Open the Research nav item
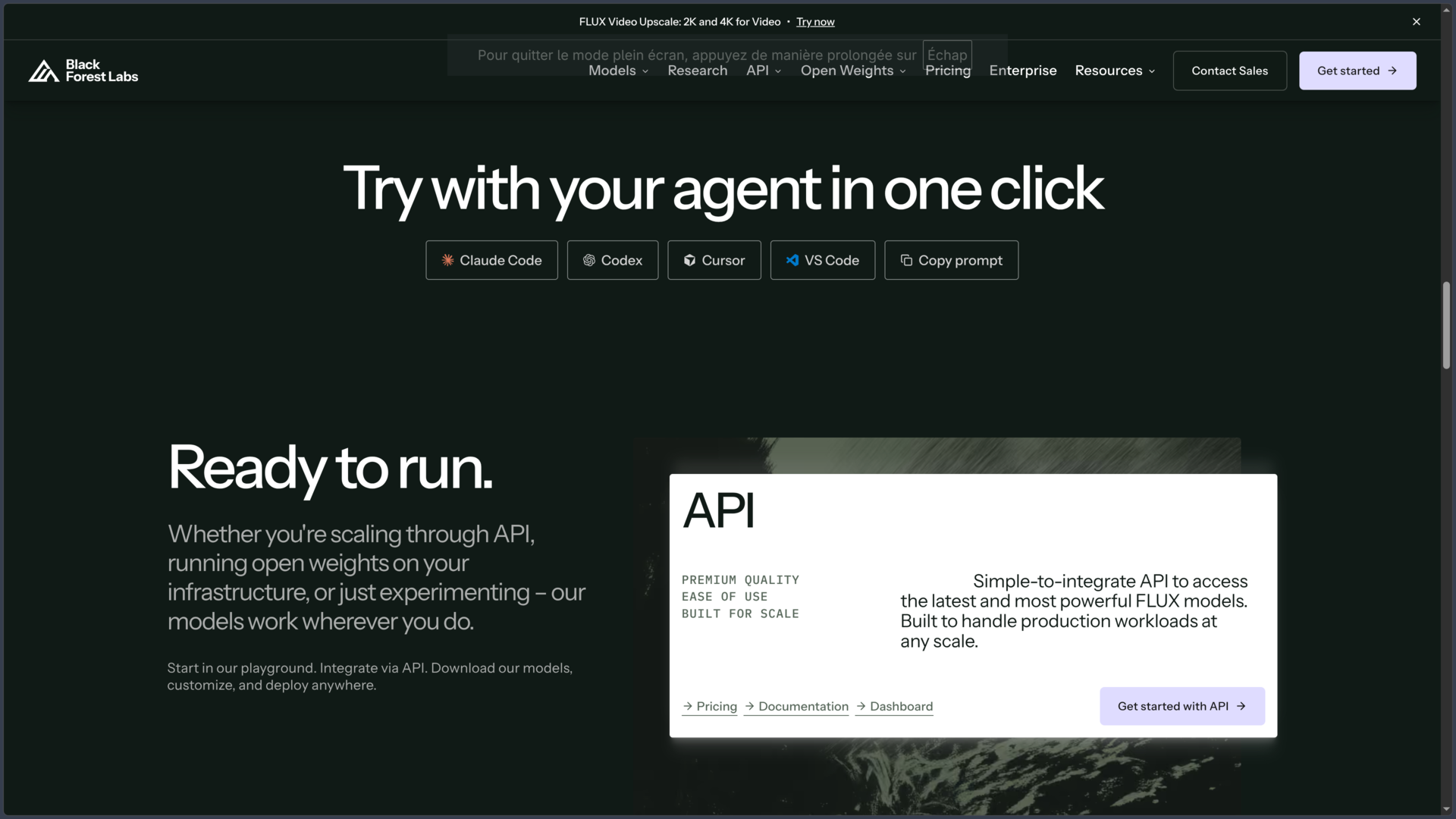Image resolution: width=1456 pixels, height=819 pixels. (x=698, y=71)
